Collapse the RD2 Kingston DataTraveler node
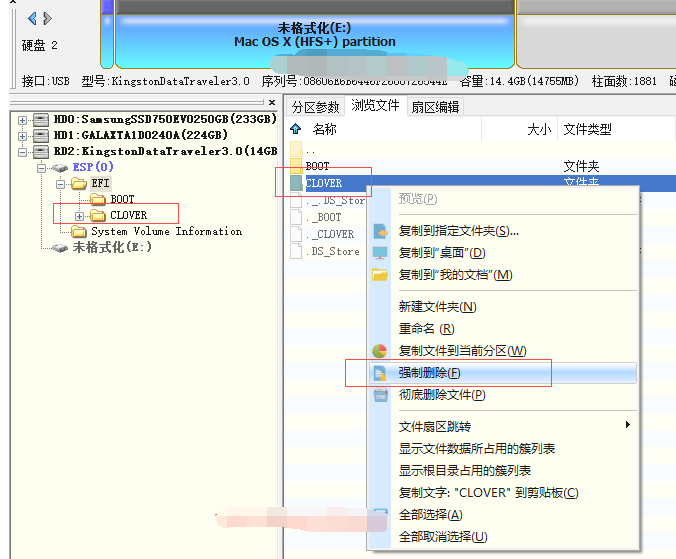The image size is (676, 559). [x=24, y=151]
